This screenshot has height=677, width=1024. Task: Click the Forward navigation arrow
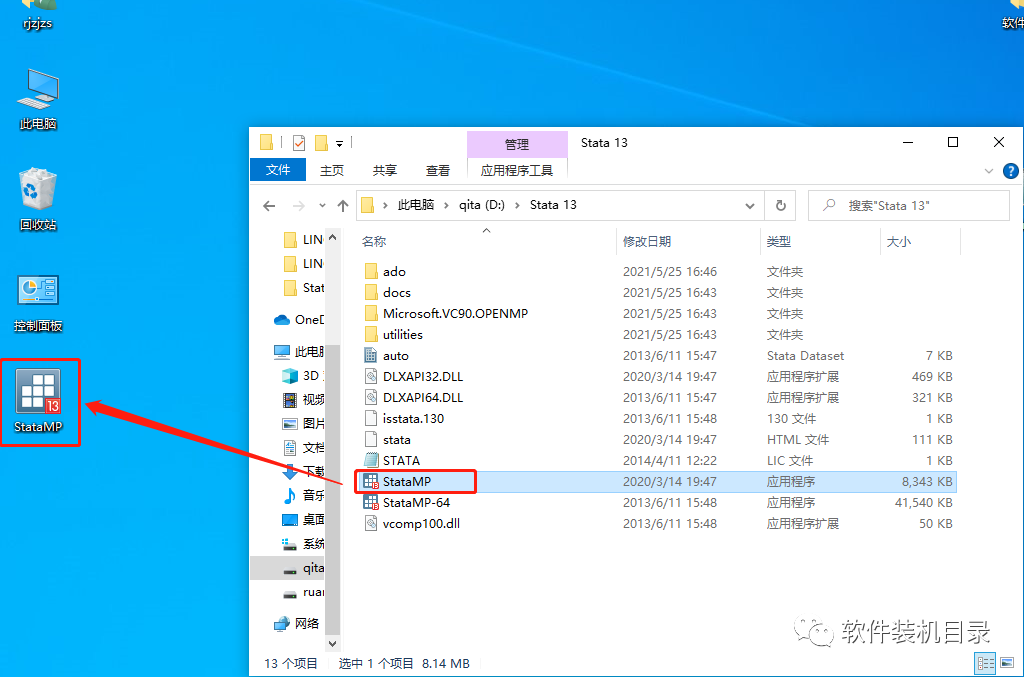[298, 206]
